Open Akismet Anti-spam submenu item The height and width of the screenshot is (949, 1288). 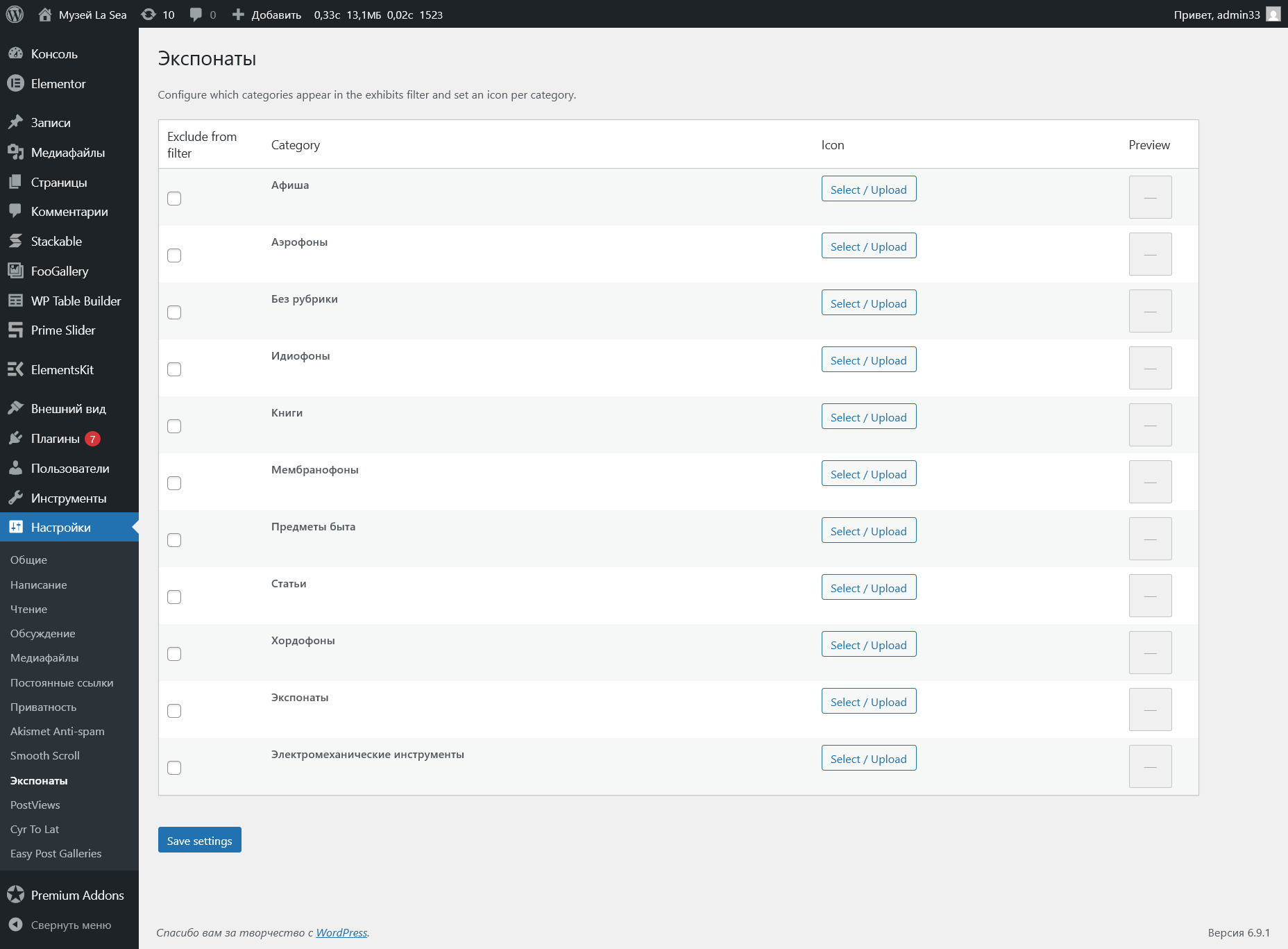click(58, 731)
